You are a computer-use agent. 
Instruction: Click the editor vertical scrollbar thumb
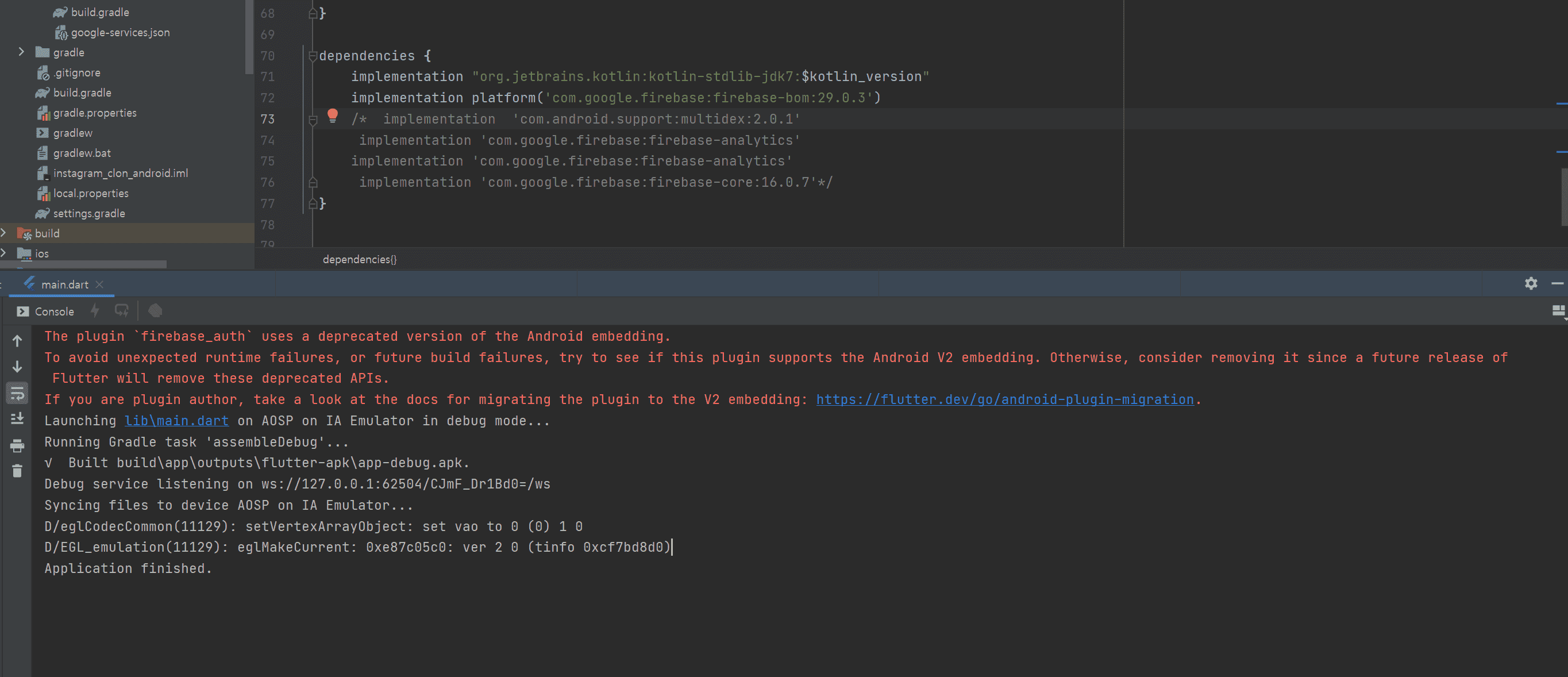click(1565, 196)
